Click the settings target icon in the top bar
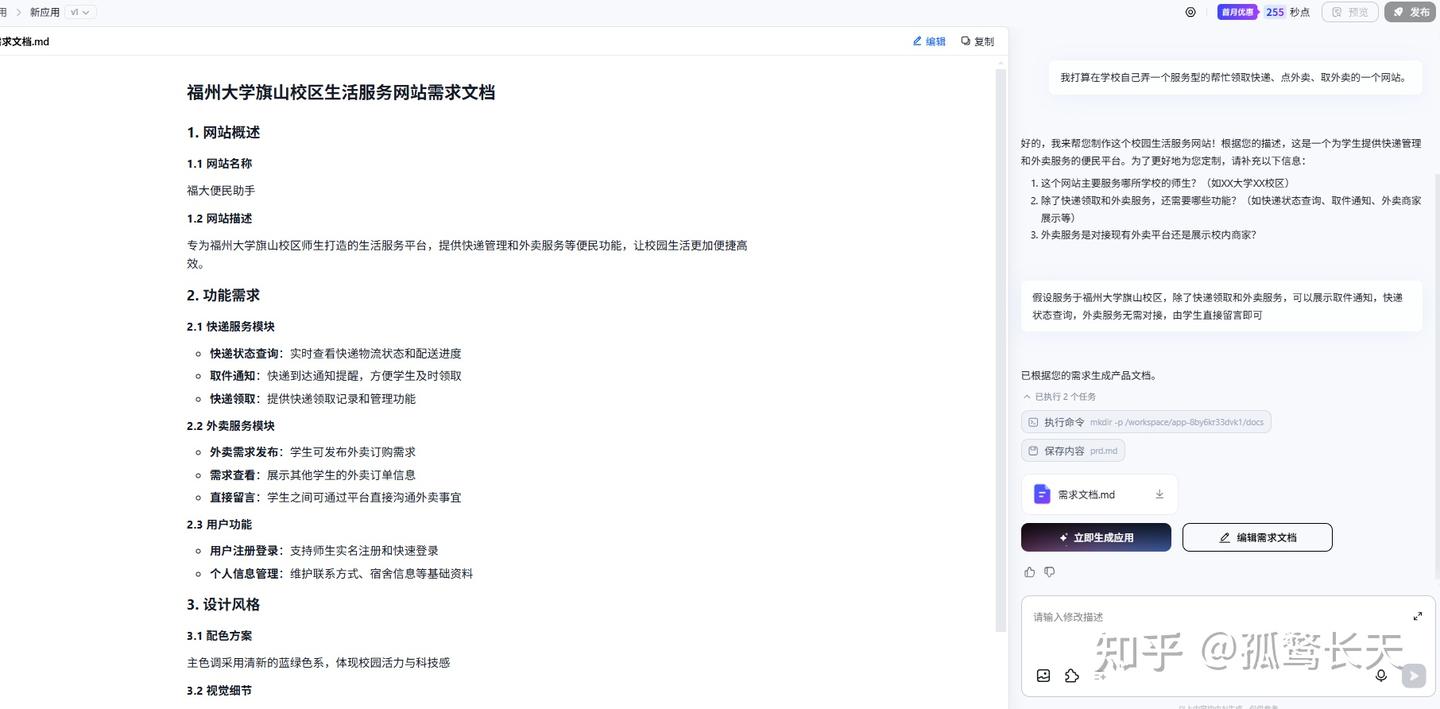This screenshot has width=1440, height=709. (x=1189, y=11)
